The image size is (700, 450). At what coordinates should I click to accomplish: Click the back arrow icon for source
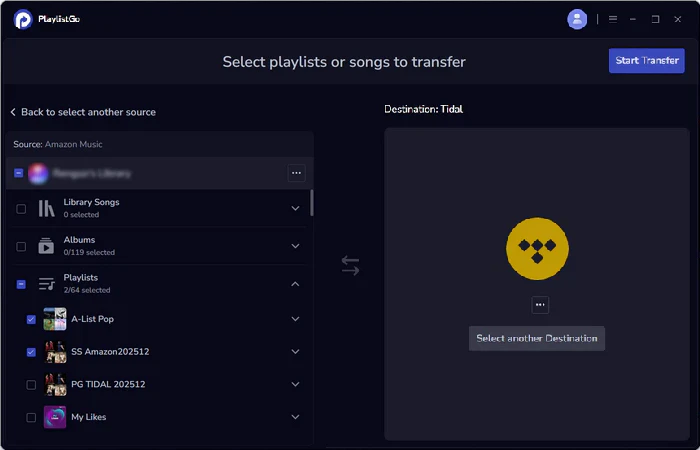(13, 112)
